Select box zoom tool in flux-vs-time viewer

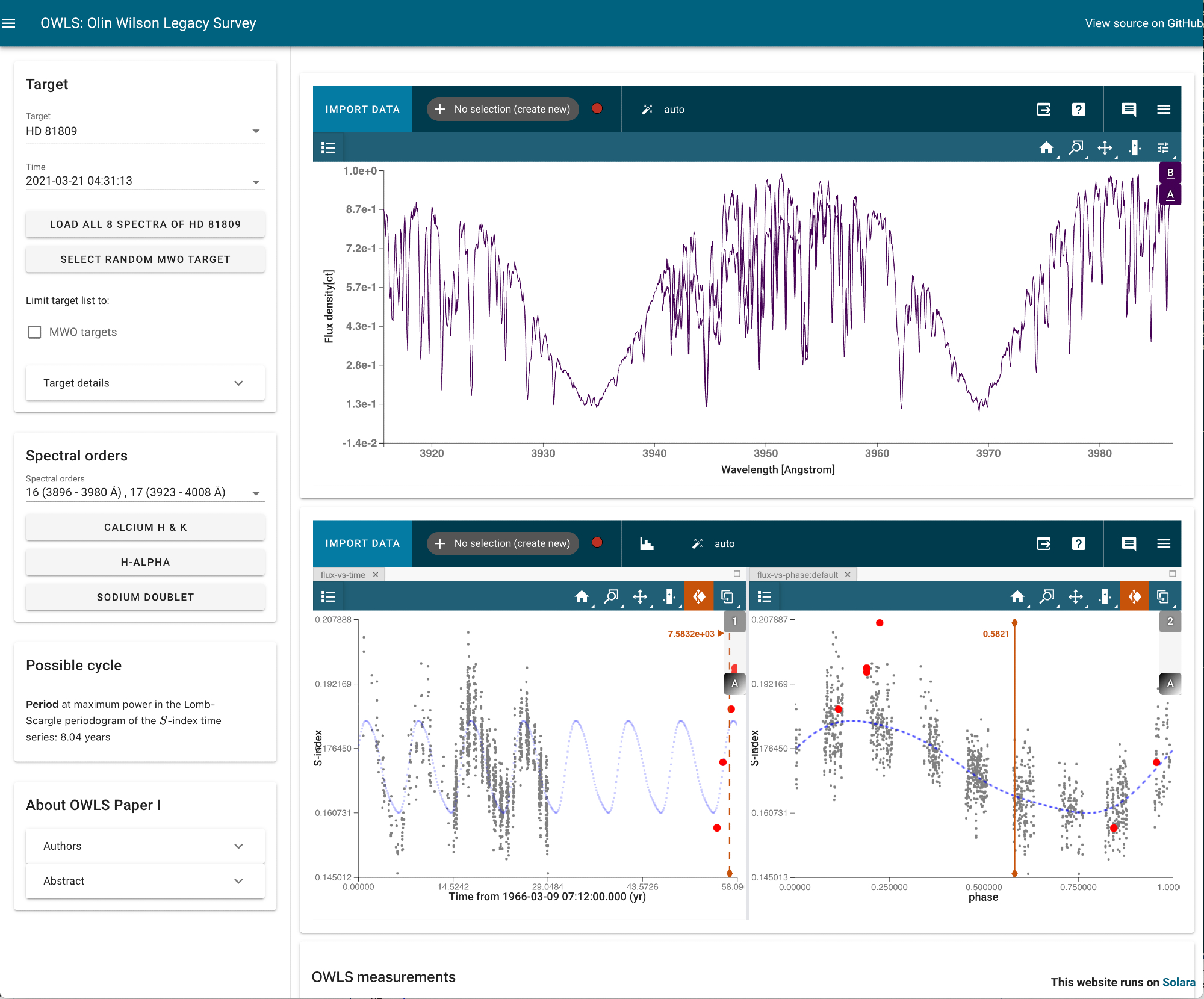pyautogui.click(x=611, y=597)
